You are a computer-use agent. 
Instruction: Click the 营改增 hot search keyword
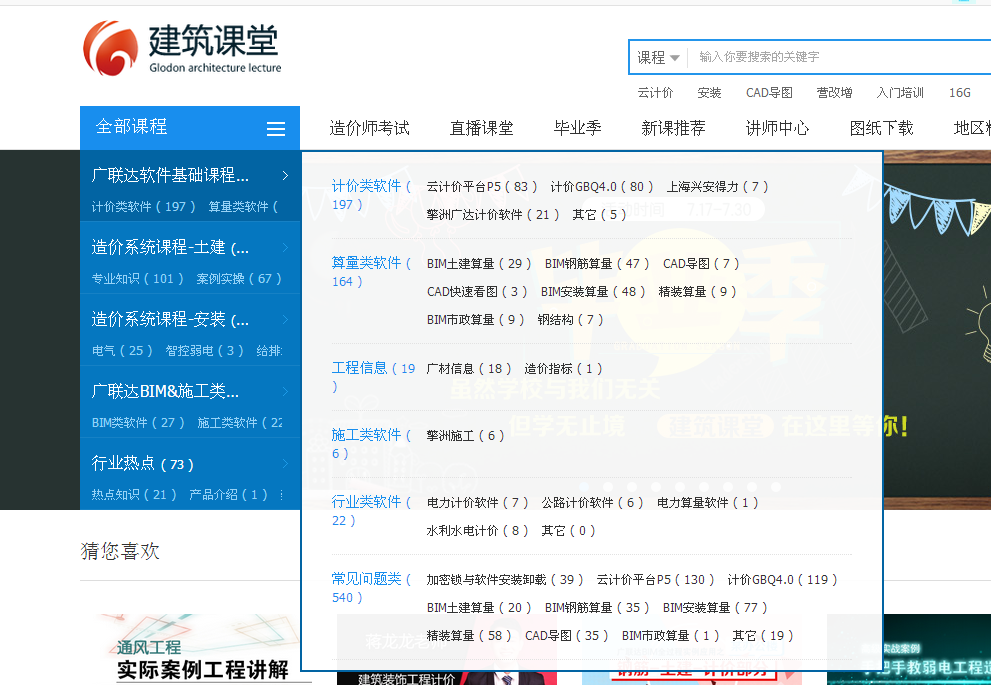click(x=834, y=93)
